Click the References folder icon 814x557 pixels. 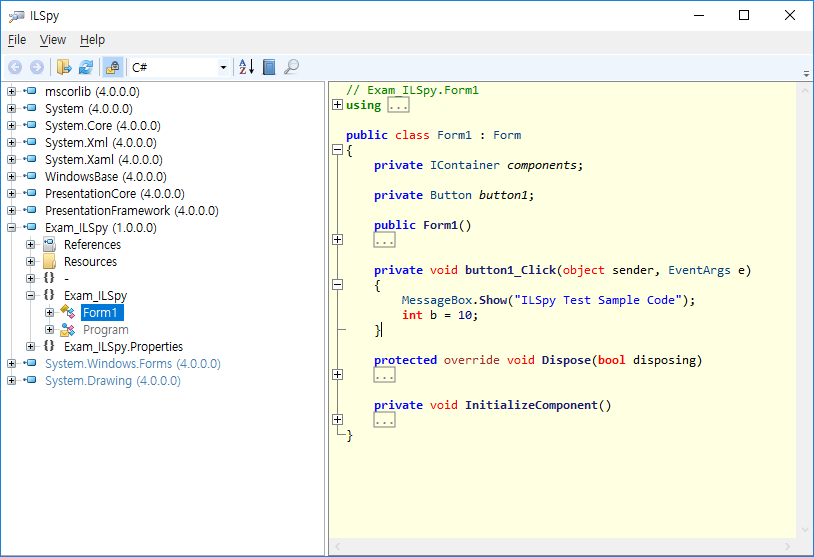click(50, 244)
